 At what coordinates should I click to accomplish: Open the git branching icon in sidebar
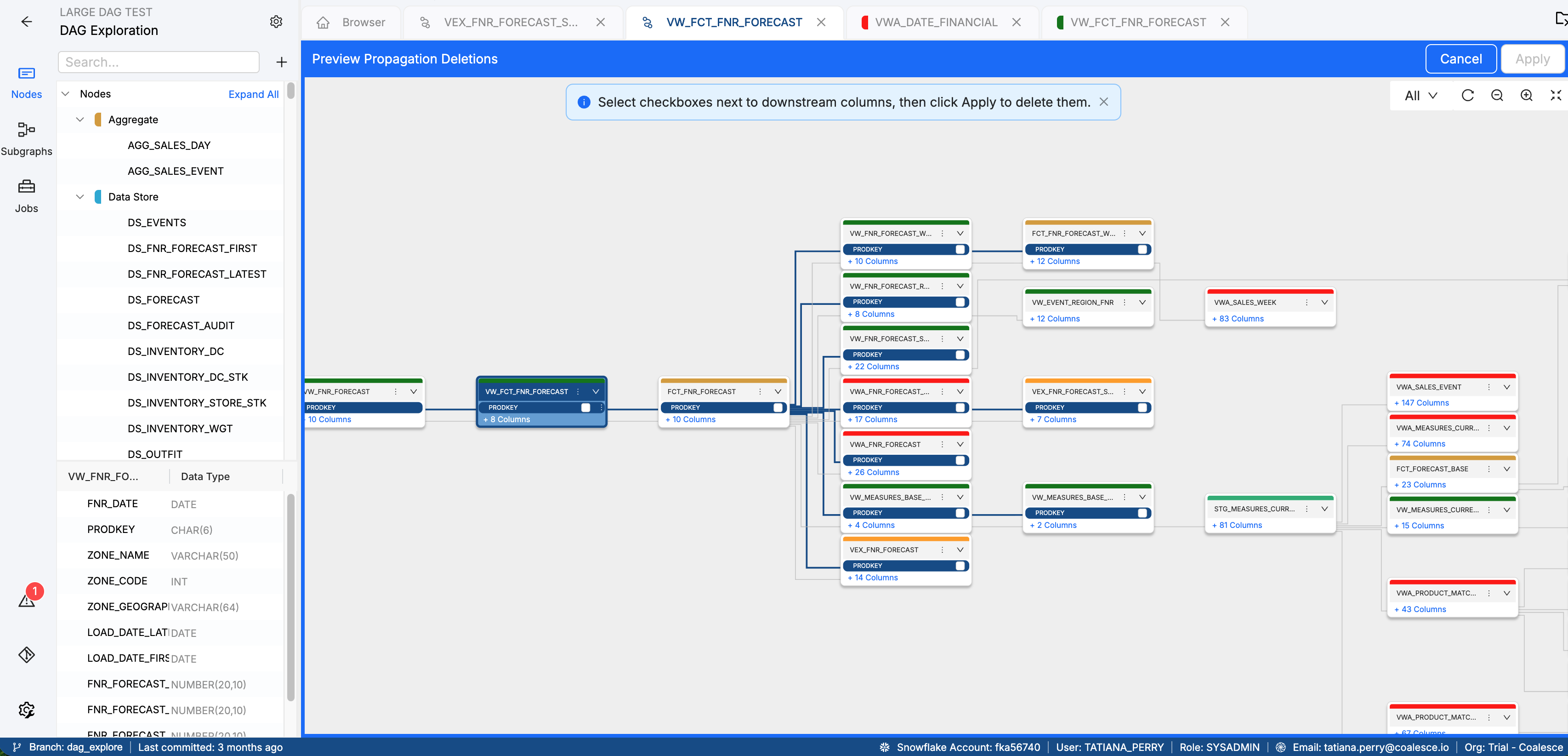pyautogui.click(x=27, y=655)
